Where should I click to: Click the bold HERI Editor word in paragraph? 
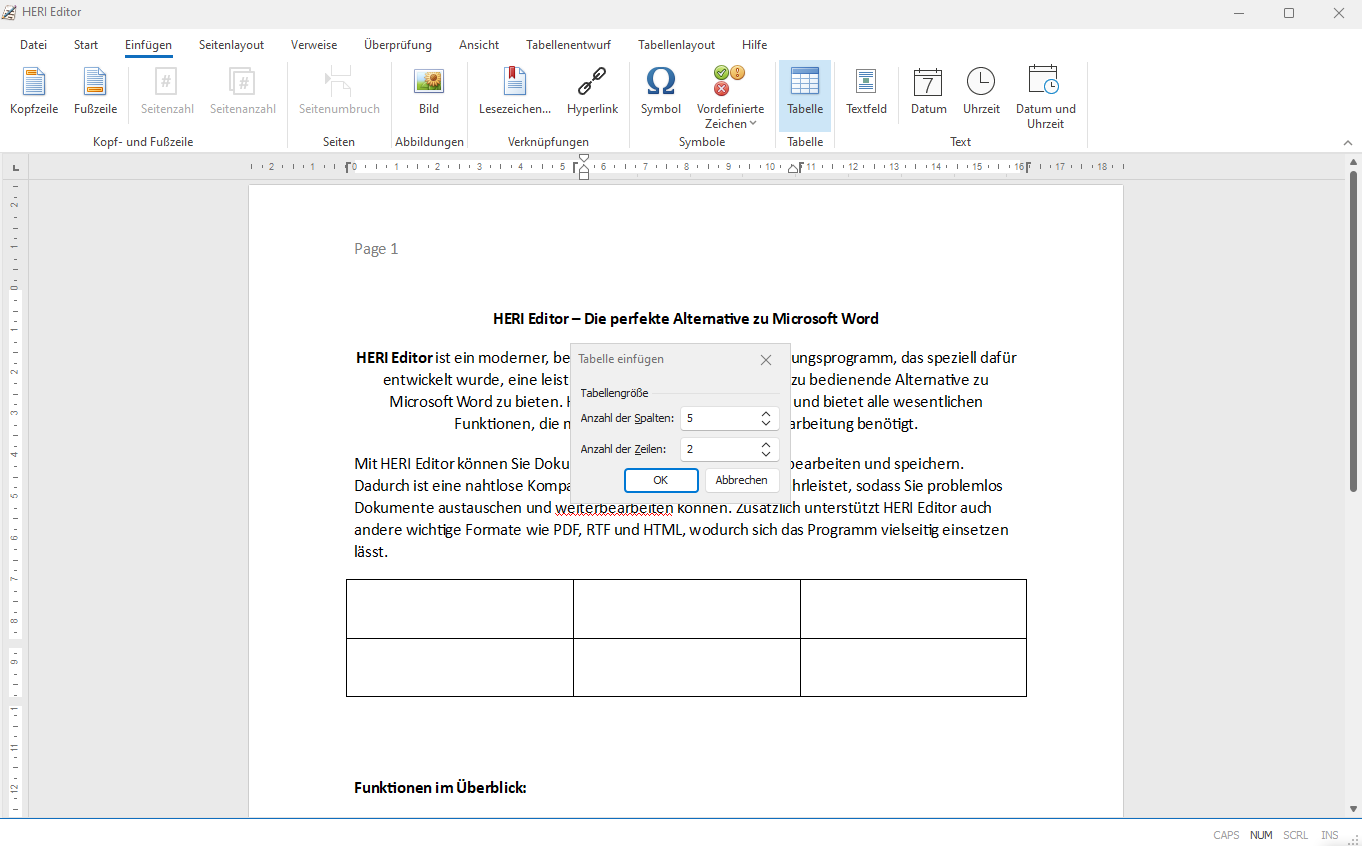(394, 357)
